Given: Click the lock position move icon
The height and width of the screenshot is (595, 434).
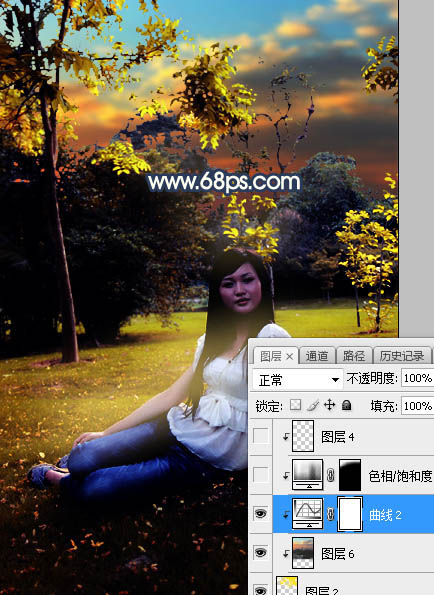Looking at the screenshot, I should (329, 405).
